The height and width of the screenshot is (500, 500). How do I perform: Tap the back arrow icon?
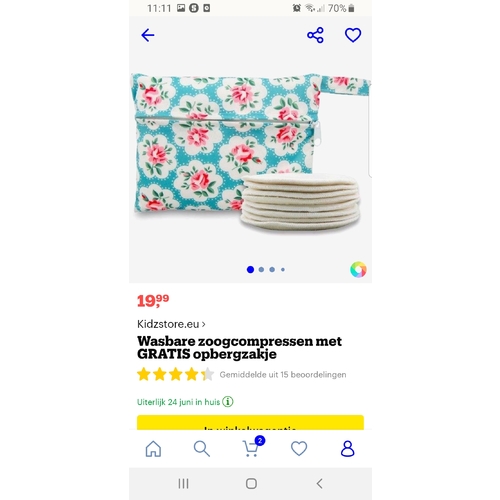148,35
